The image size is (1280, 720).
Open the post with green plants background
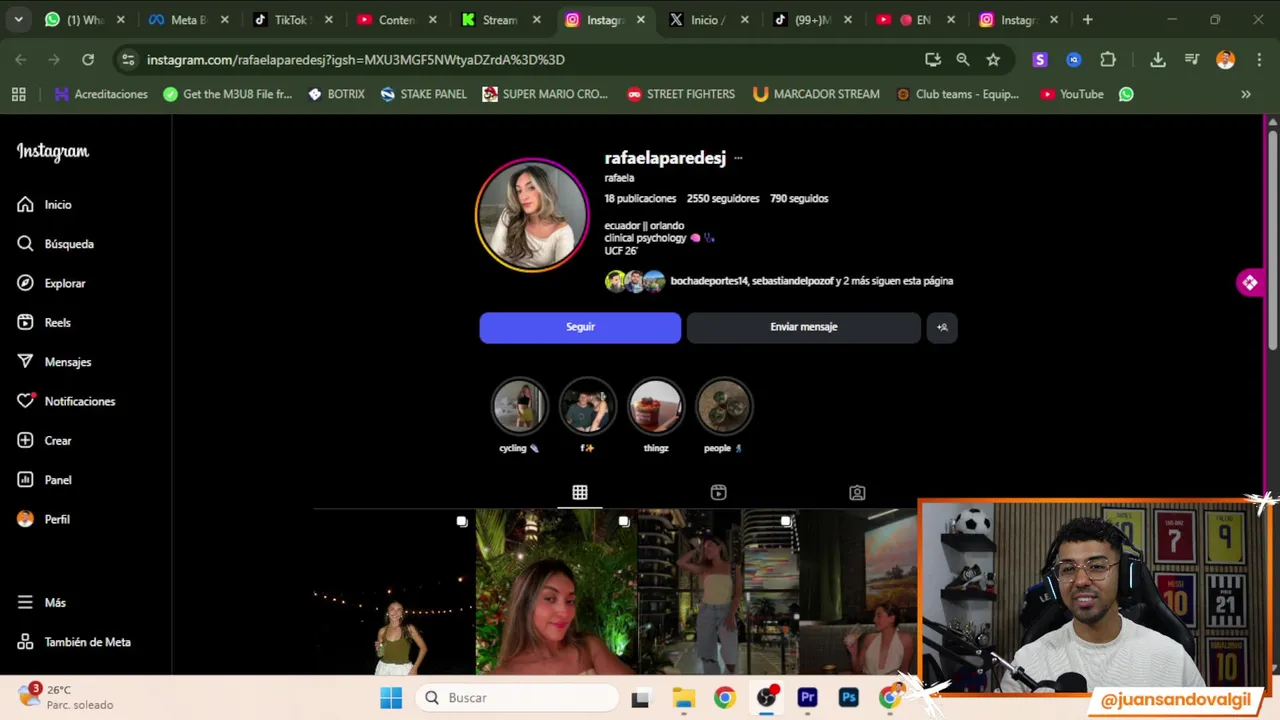pos(556,592)
